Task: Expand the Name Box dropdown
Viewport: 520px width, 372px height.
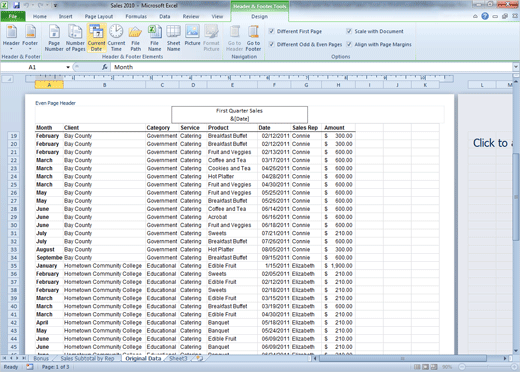Action: [x=68, y=67]
